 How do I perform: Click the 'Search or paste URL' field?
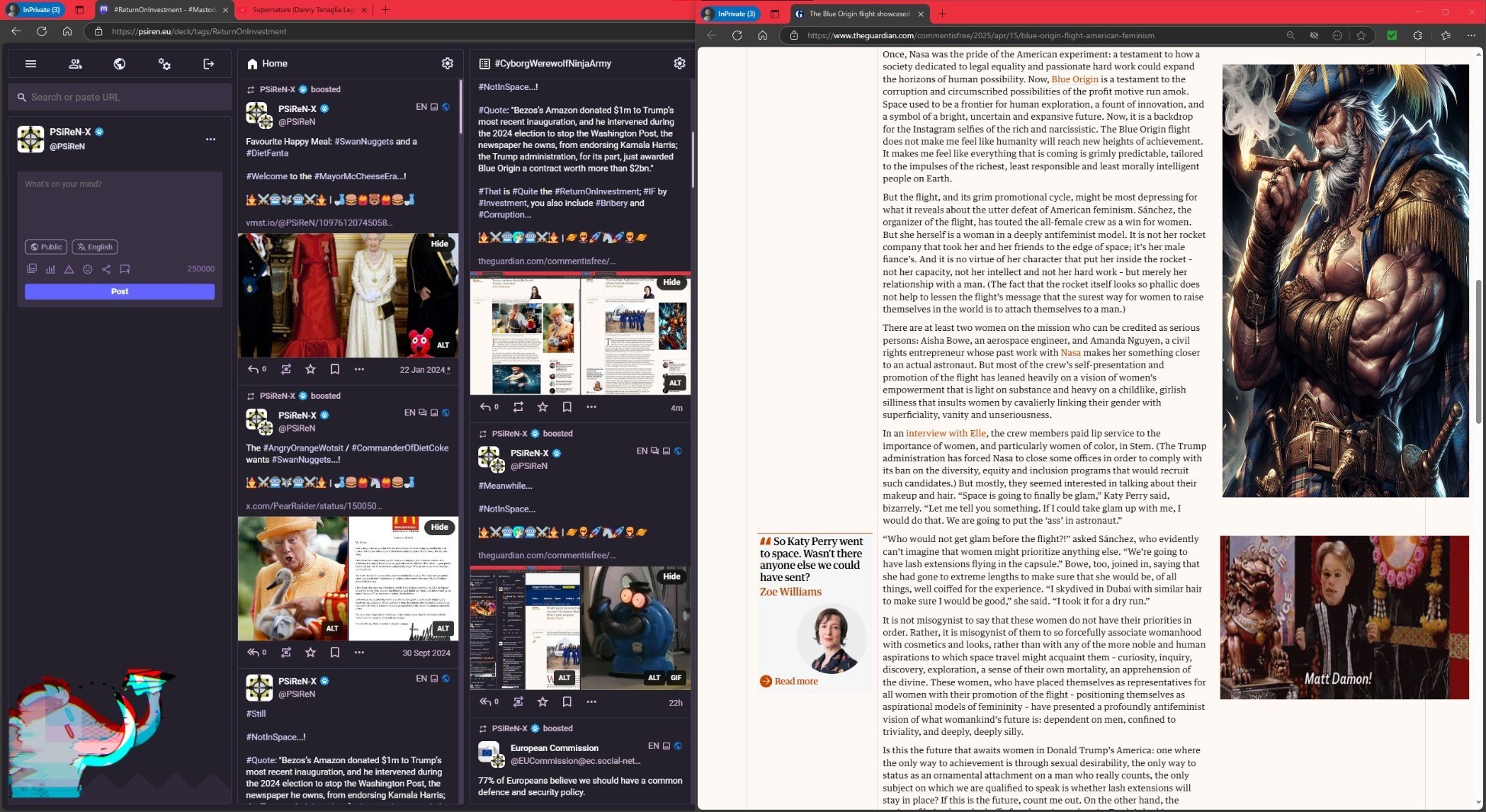pos(120,98)
